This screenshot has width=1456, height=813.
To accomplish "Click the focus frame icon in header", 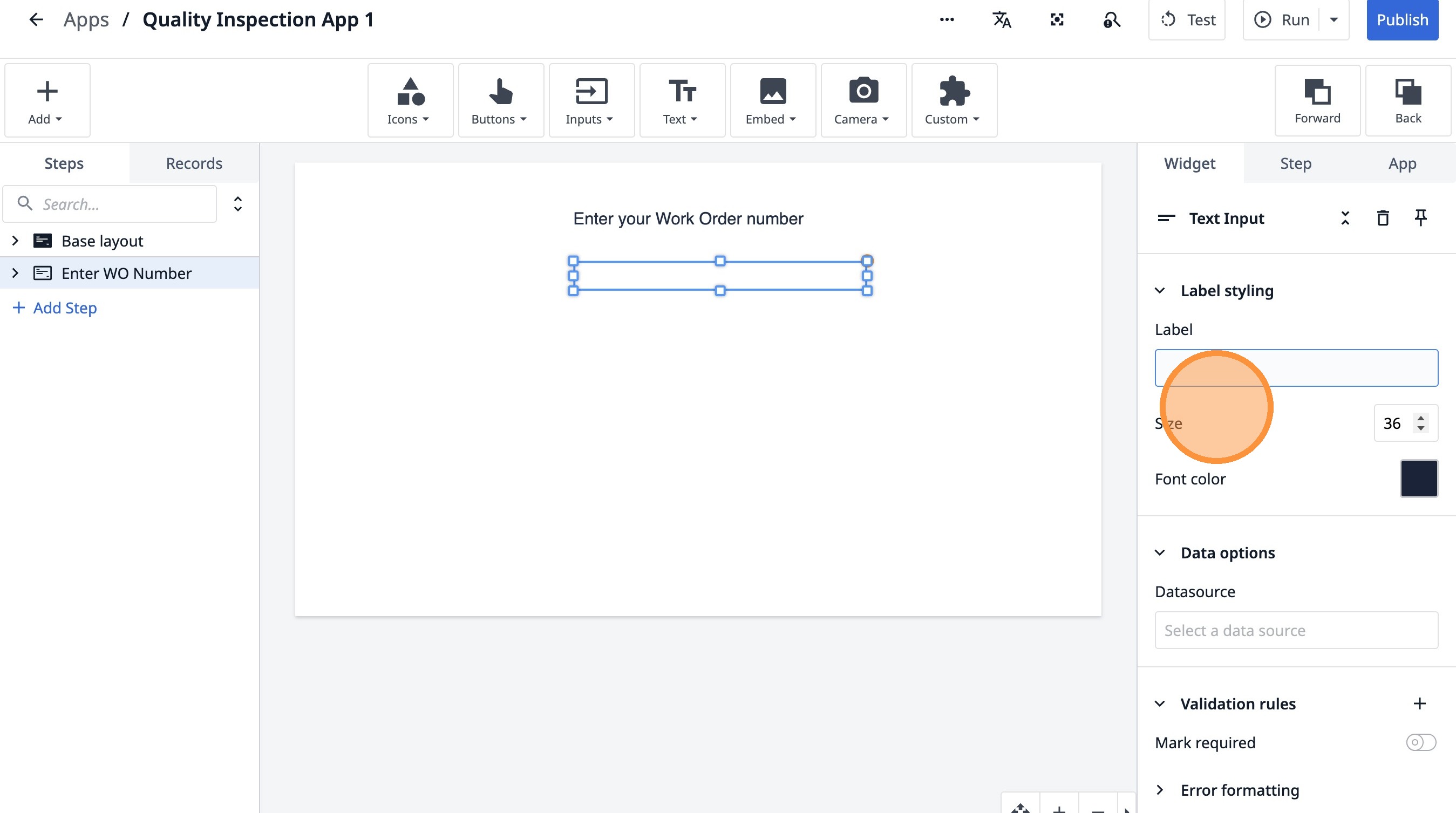I will (x=1057, y=20).
